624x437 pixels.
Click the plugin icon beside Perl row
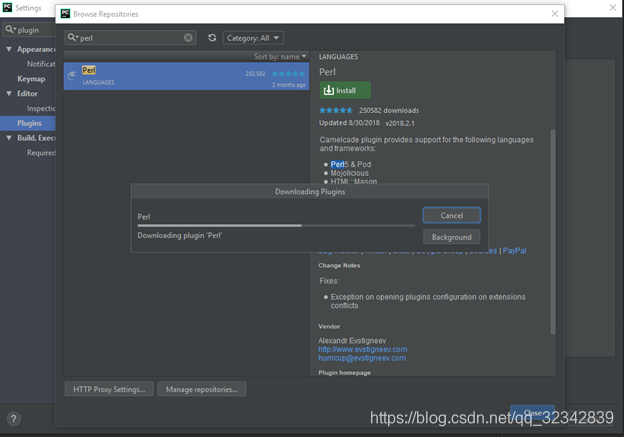72,76
